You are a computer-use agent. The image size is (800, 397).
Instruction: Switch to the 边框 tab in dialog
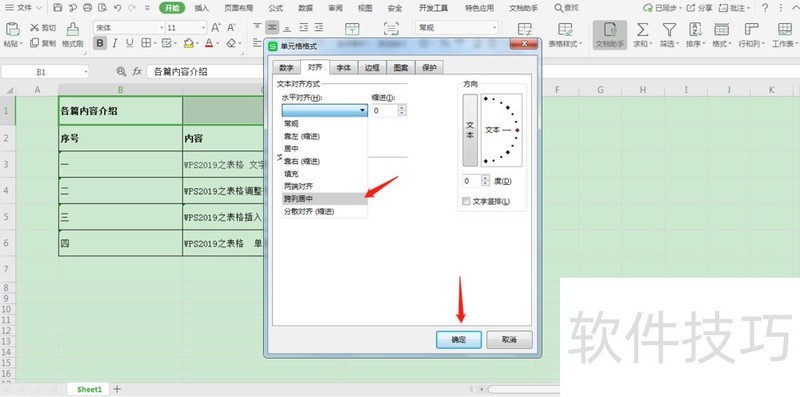(372, 68)
